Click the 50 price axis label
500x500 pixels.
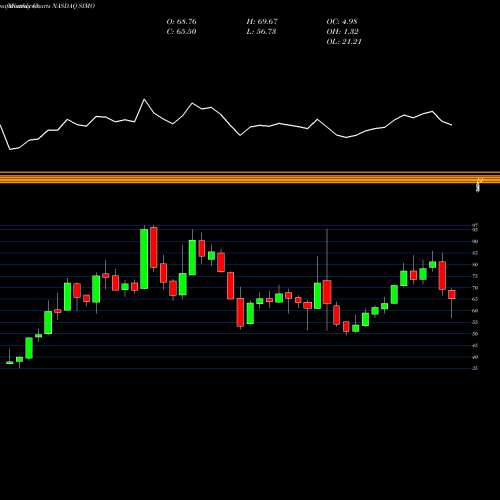coord(475,334)
